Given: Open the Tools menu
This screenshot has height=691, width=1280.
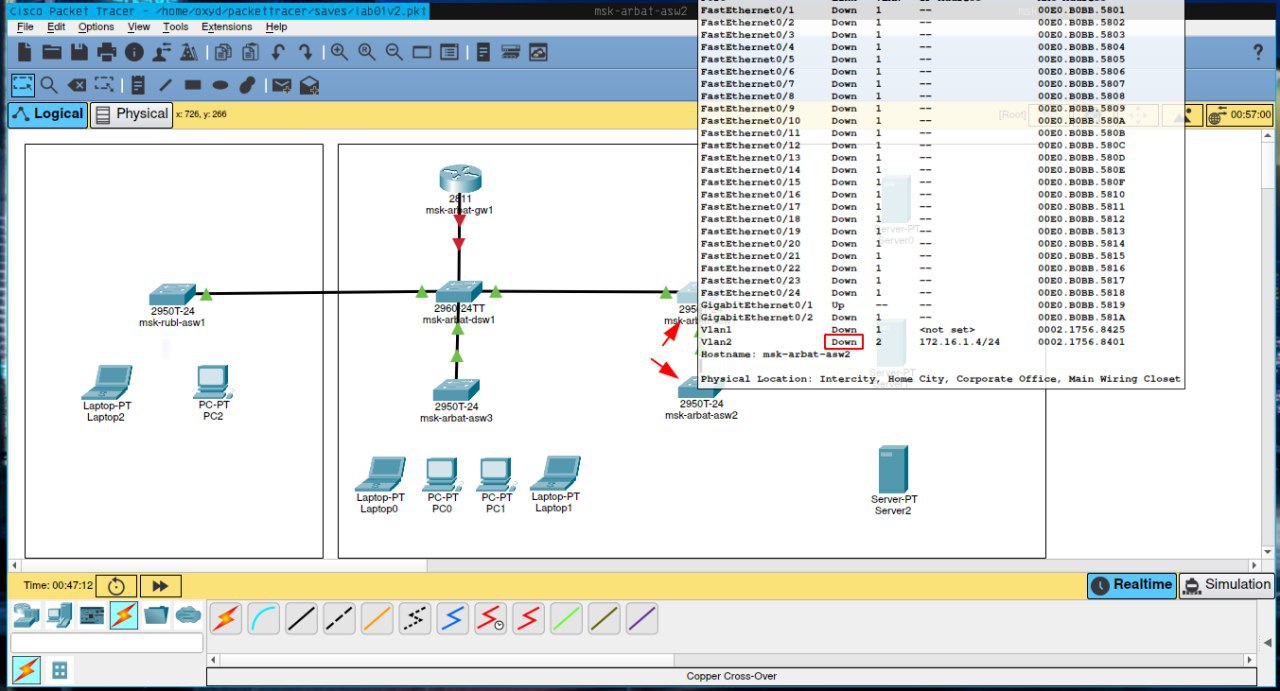Looking at the screenshot, I should [x=175, y=27].
